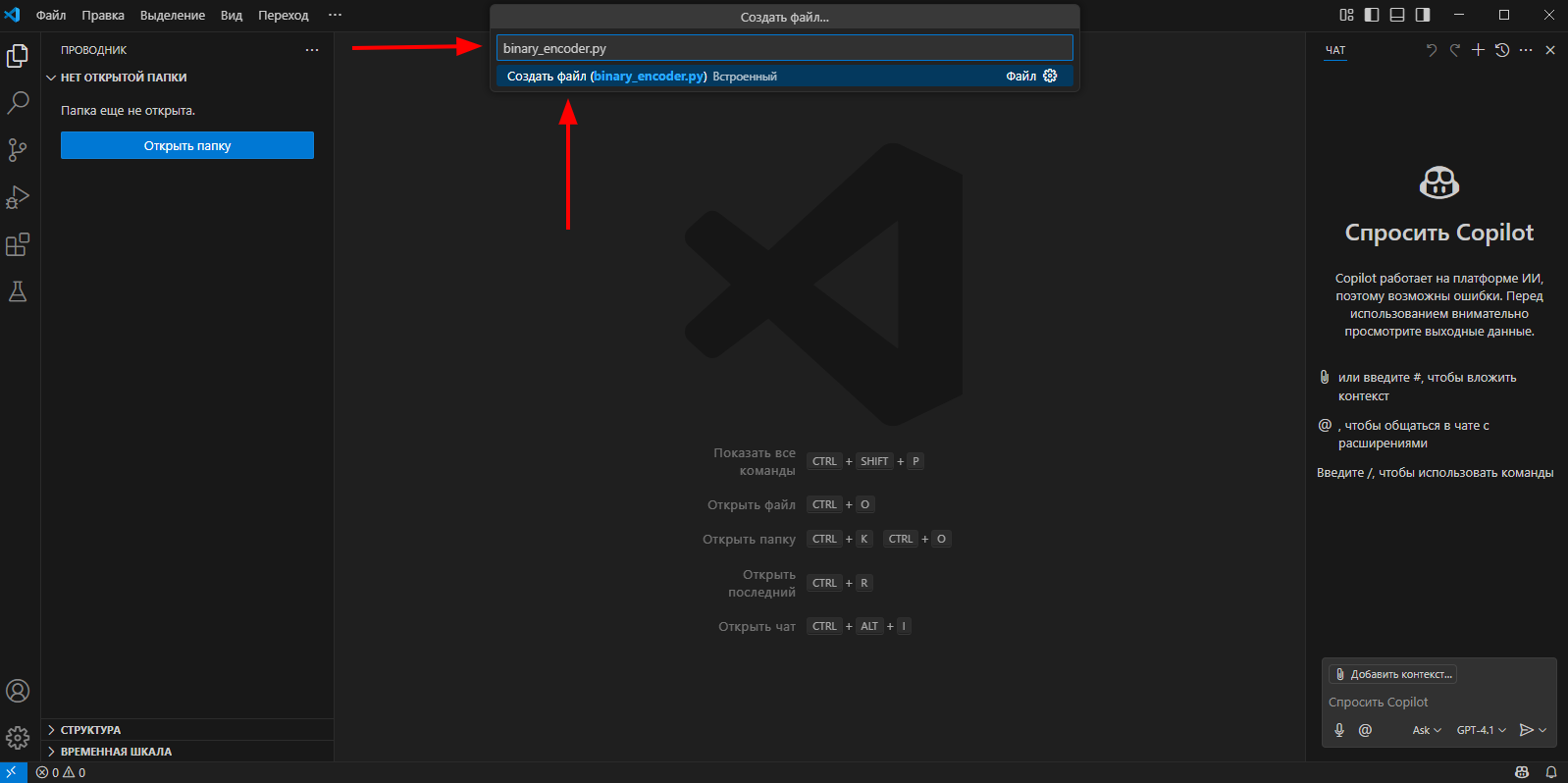Open the Файл menu
The image size is (1568, 783).
pos(51,16)
